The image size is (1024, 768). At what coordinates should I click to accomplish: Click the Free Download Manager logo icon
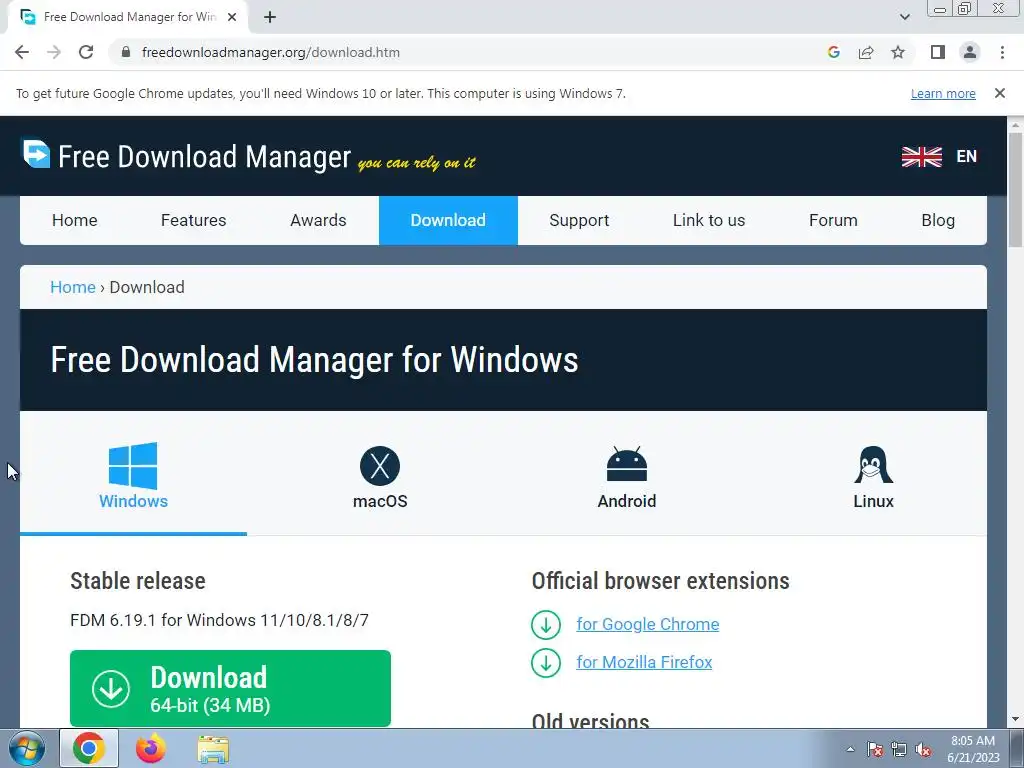click(x=37, y=154)
